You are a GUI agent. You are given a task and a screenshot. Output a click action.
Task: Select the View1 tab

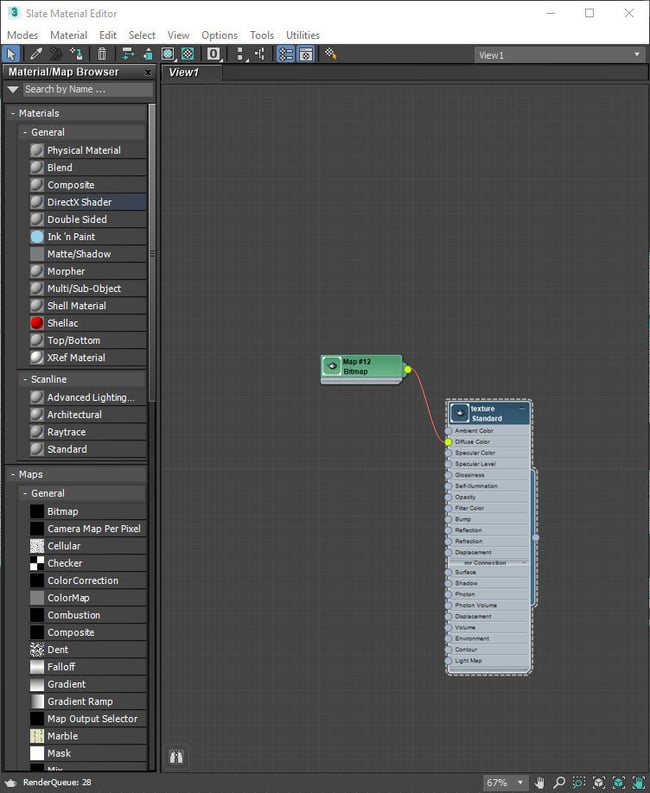pyautogui.click(x=192, y=72)
